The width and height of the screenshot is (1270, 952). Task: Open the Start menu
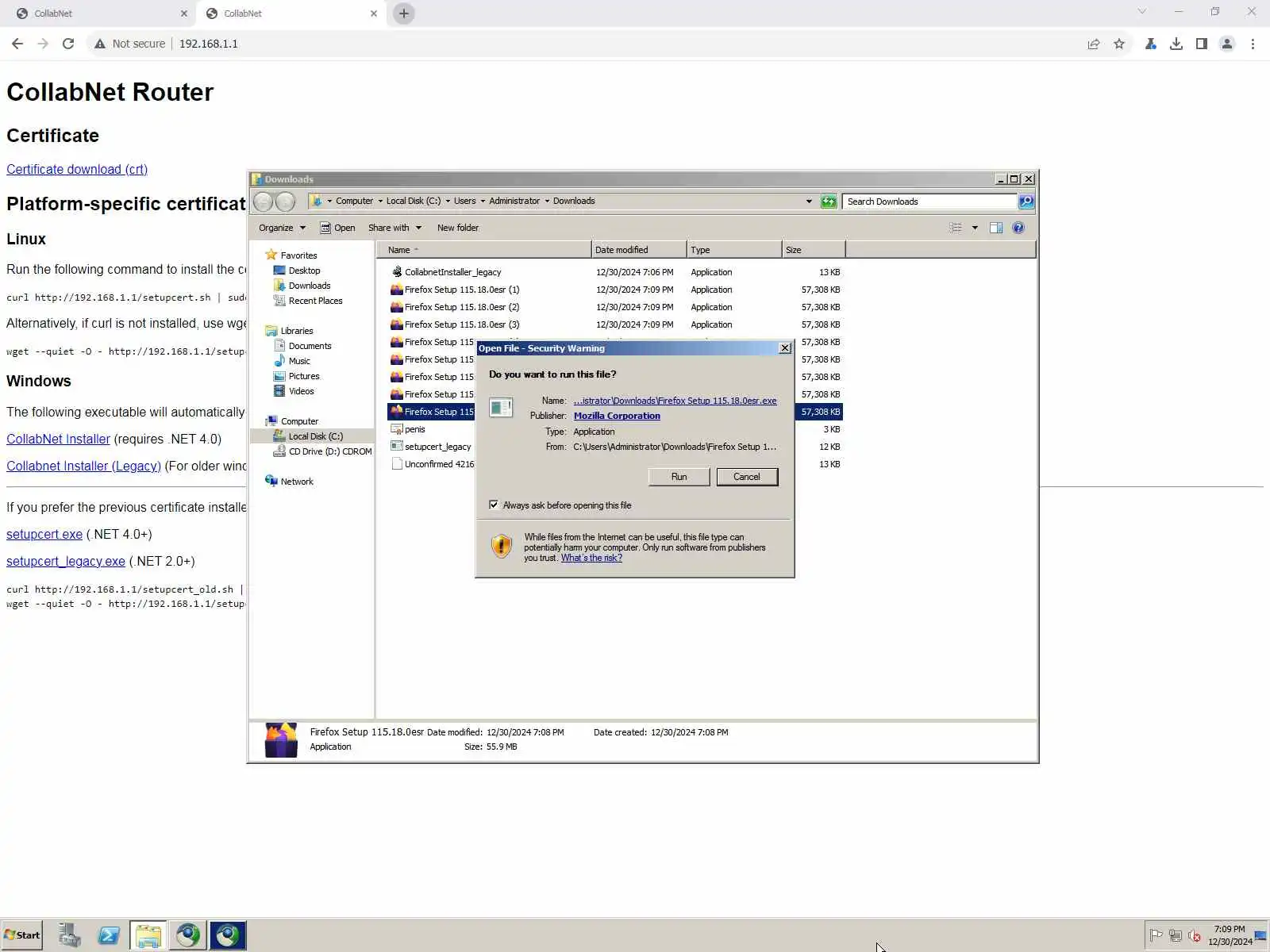tap(22, 935)
